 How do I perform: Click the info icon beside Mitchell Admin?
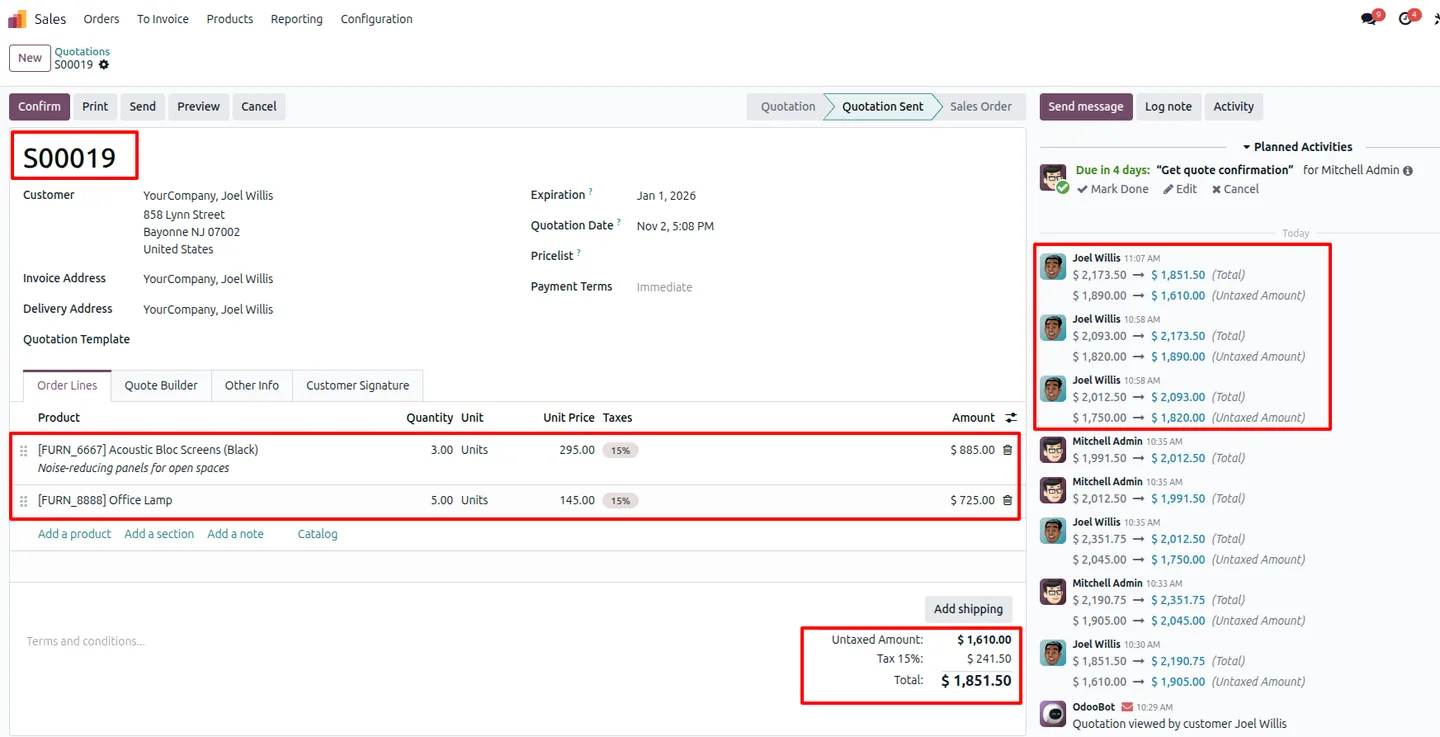(x=1408, y=171)
